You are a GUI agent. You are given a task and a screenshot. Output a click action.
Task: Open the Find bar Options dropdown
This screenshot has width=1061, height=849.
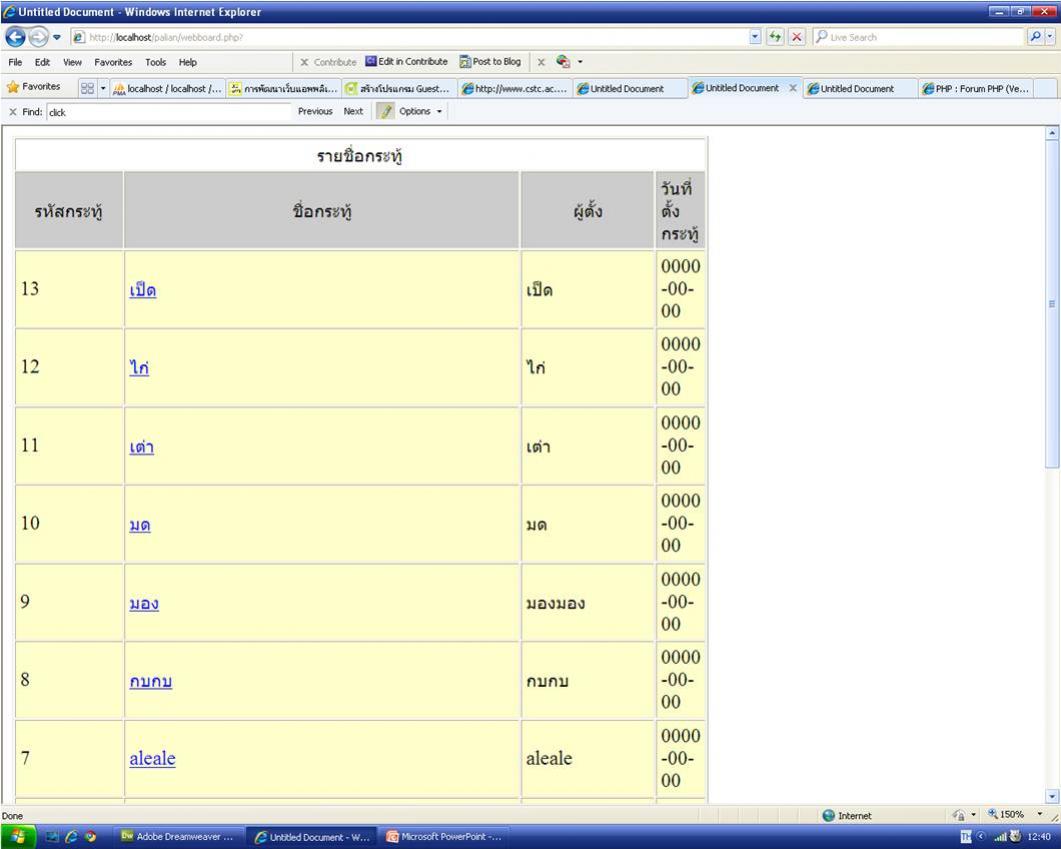click(420, 111)
